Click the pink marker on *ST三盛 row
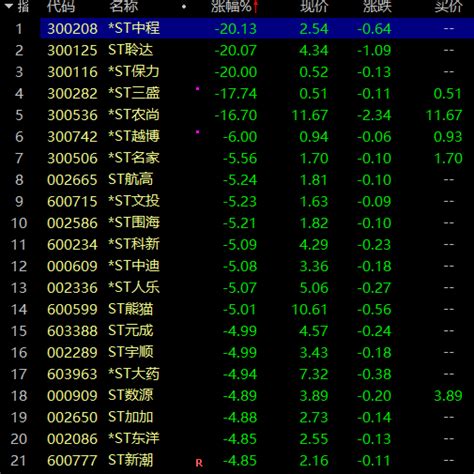This screenshot has height=474, width=474. (198, 89)
